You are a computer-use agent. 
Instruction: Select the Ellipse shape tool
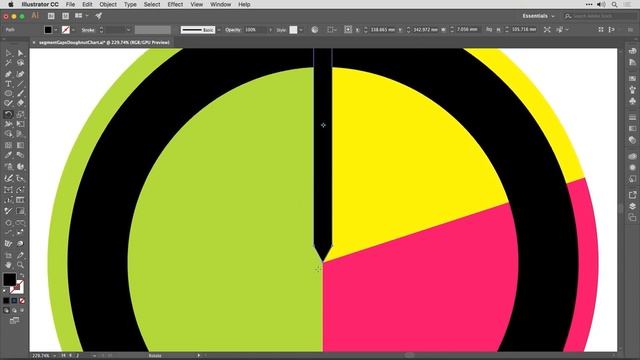(8, 93)
